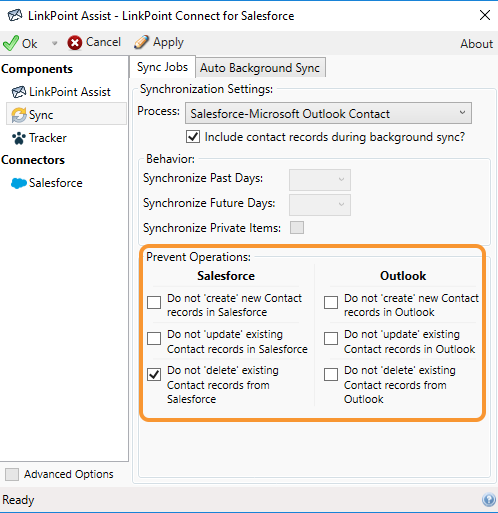Click the Ok button label
Viewport: 498px width, 513px height.
point(29,44)
